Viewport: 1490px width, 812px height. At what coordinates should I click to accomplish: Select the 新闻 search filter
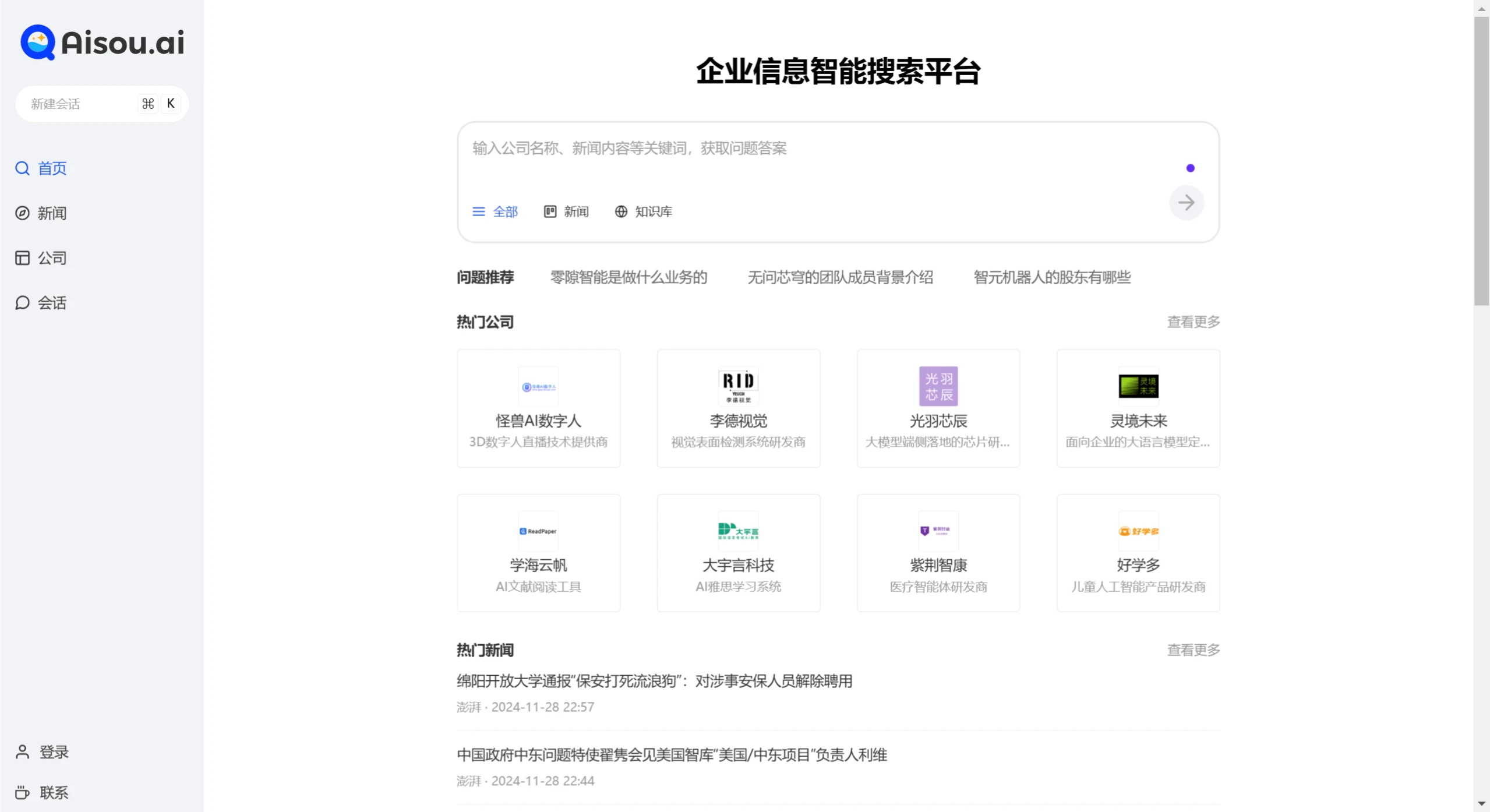point(566,211)
